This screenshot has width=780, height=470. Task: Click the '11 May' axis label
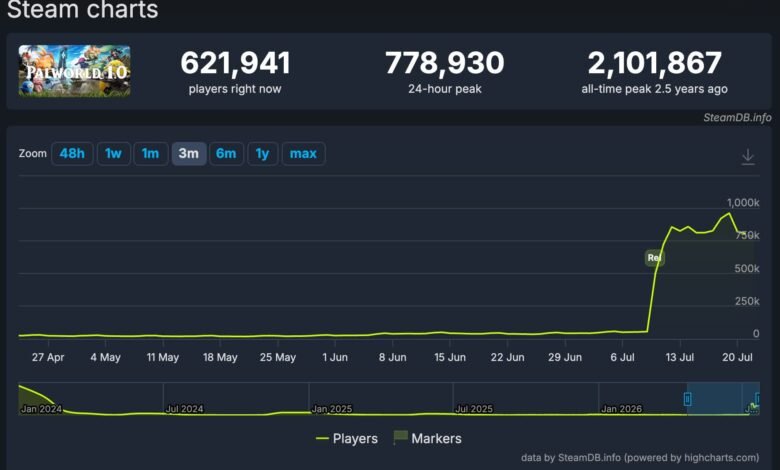(163, 357)
